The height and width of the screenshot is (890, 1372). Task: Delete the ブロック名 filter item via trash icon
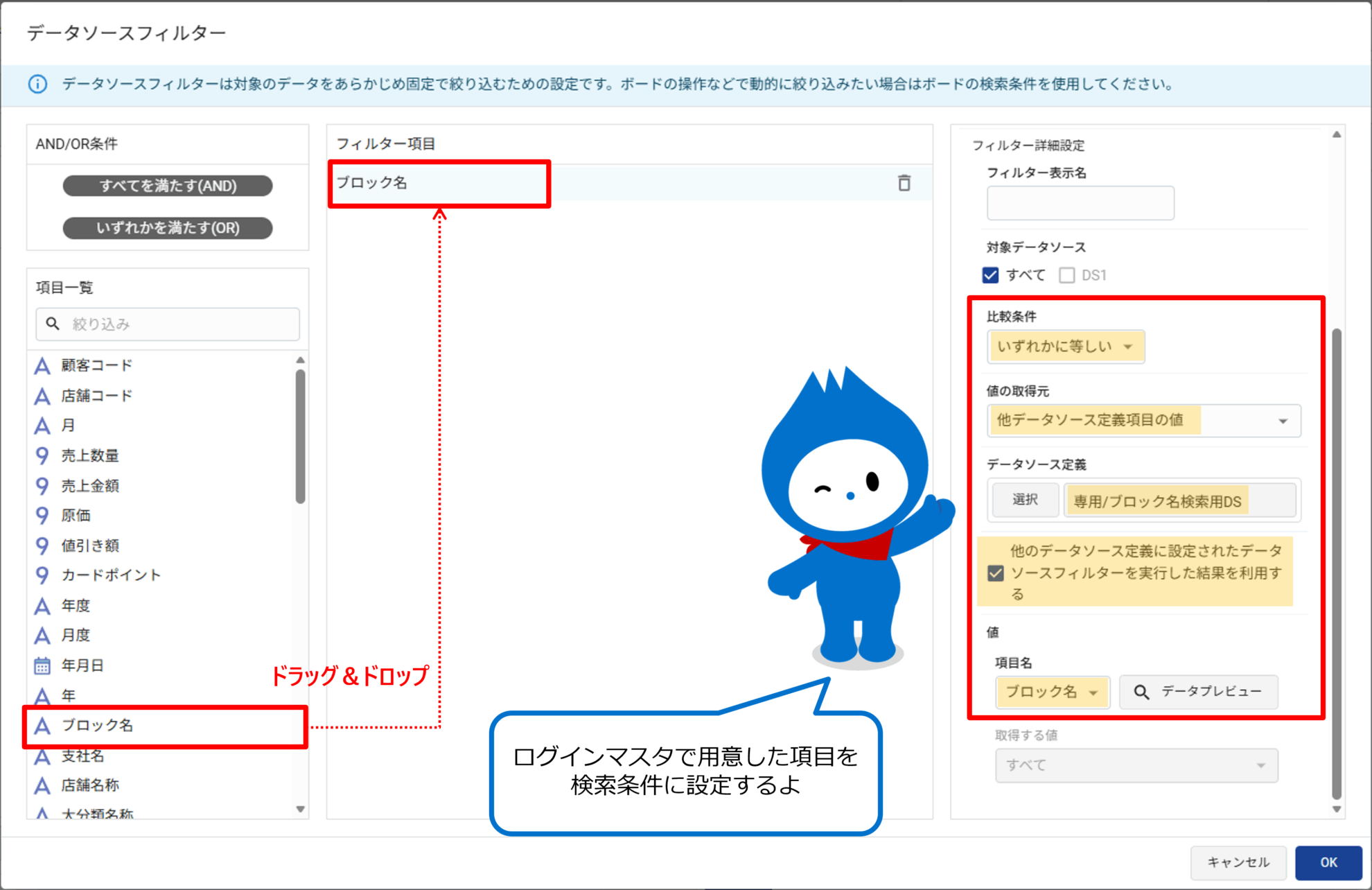pyautogui.click(x=904, y=183)
